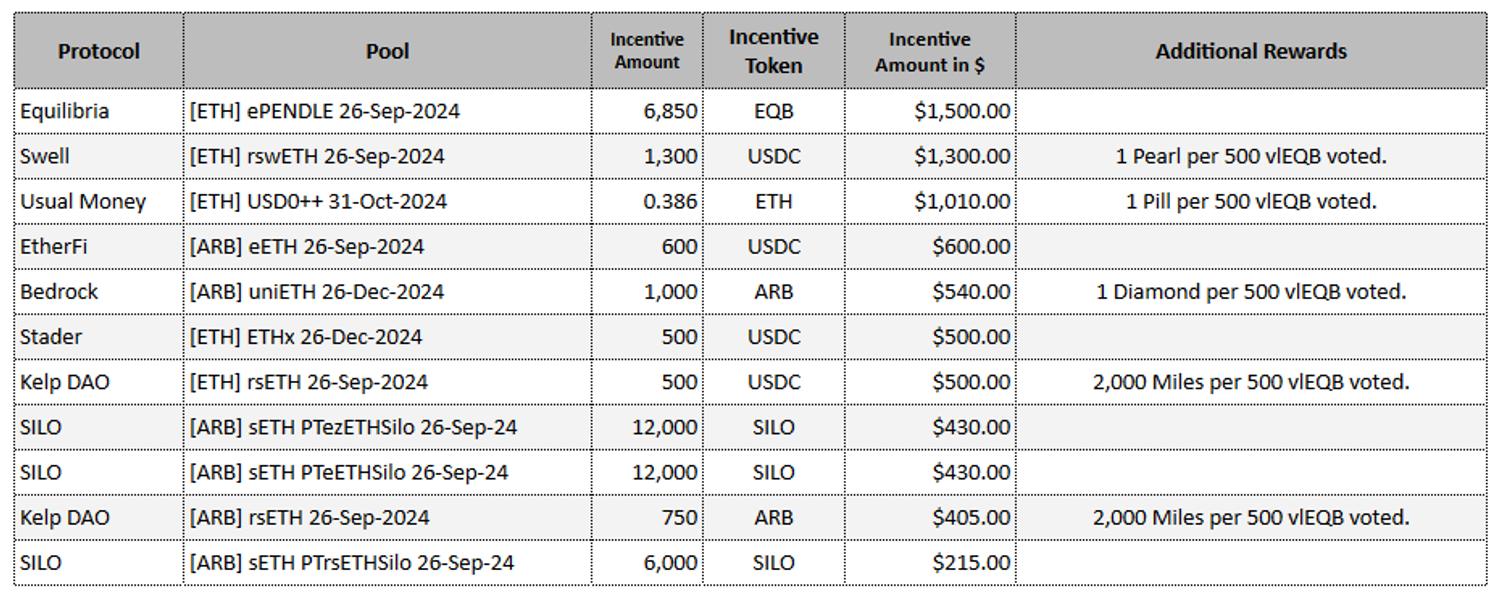1500x598 pixels.
Task: Click the Additional Rewards column header
Action: (1250, 51)
